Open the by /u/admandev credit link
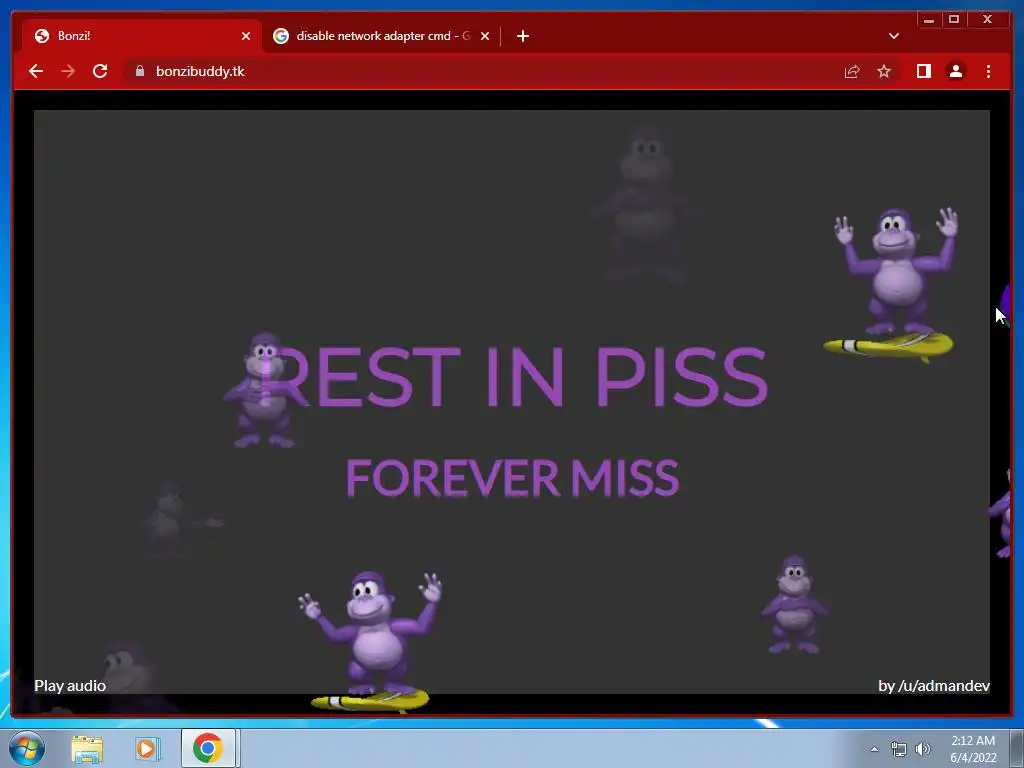 pyautogui.click(x=934, y=686)
